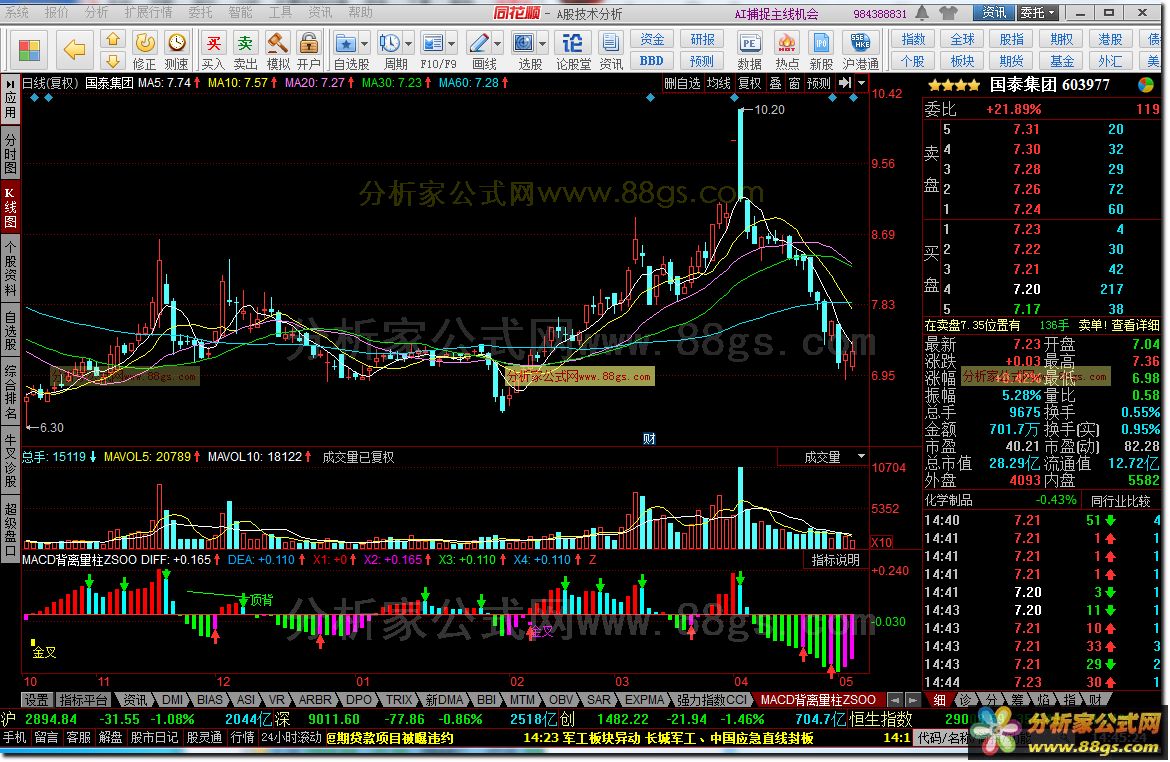Expand the 选股 dropdown arrow

[x=542, y=43]
